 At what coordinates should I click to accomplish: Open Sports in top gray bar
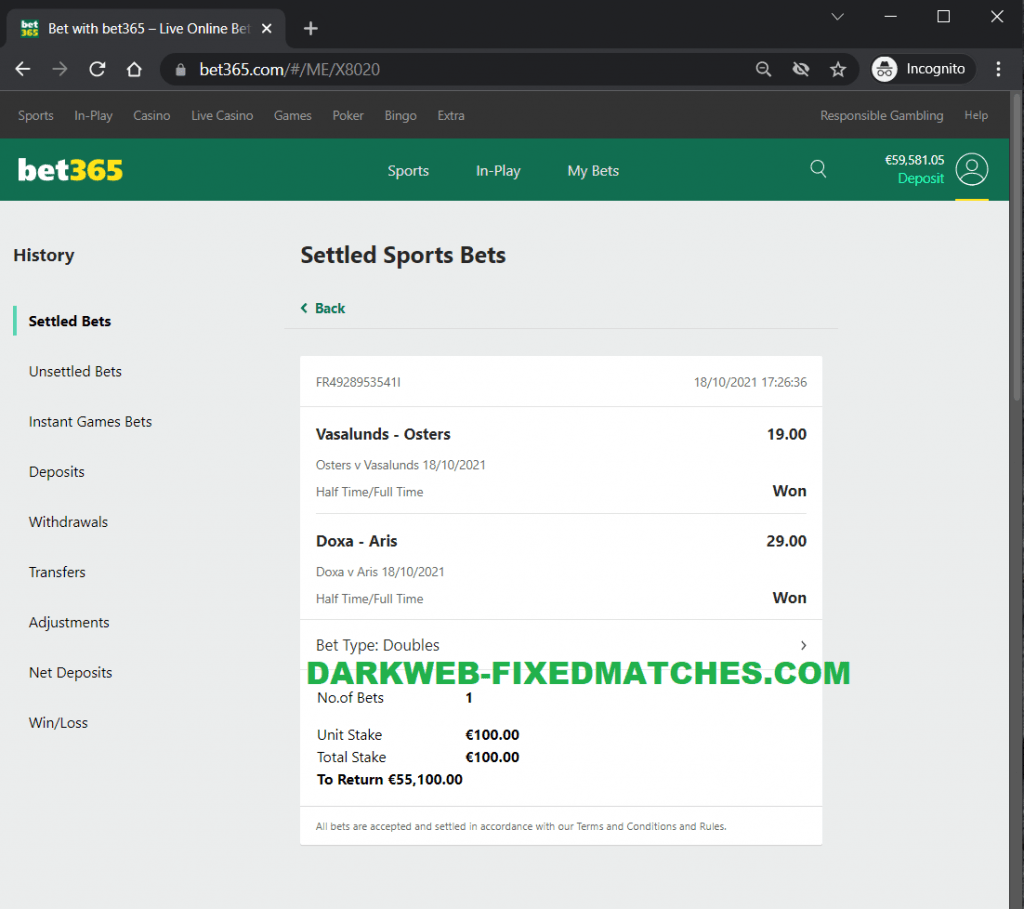click(36, 116)
